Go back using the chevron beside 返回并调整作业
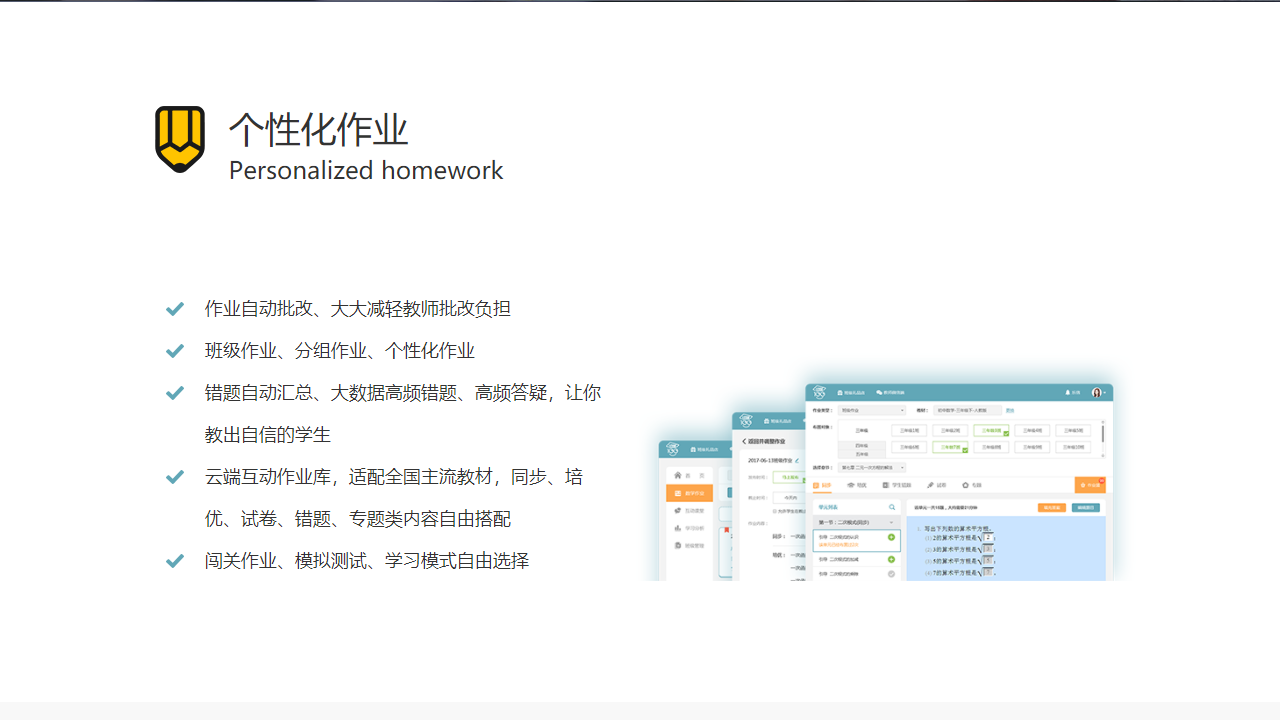1280x720 pixels. click(744, 441)
